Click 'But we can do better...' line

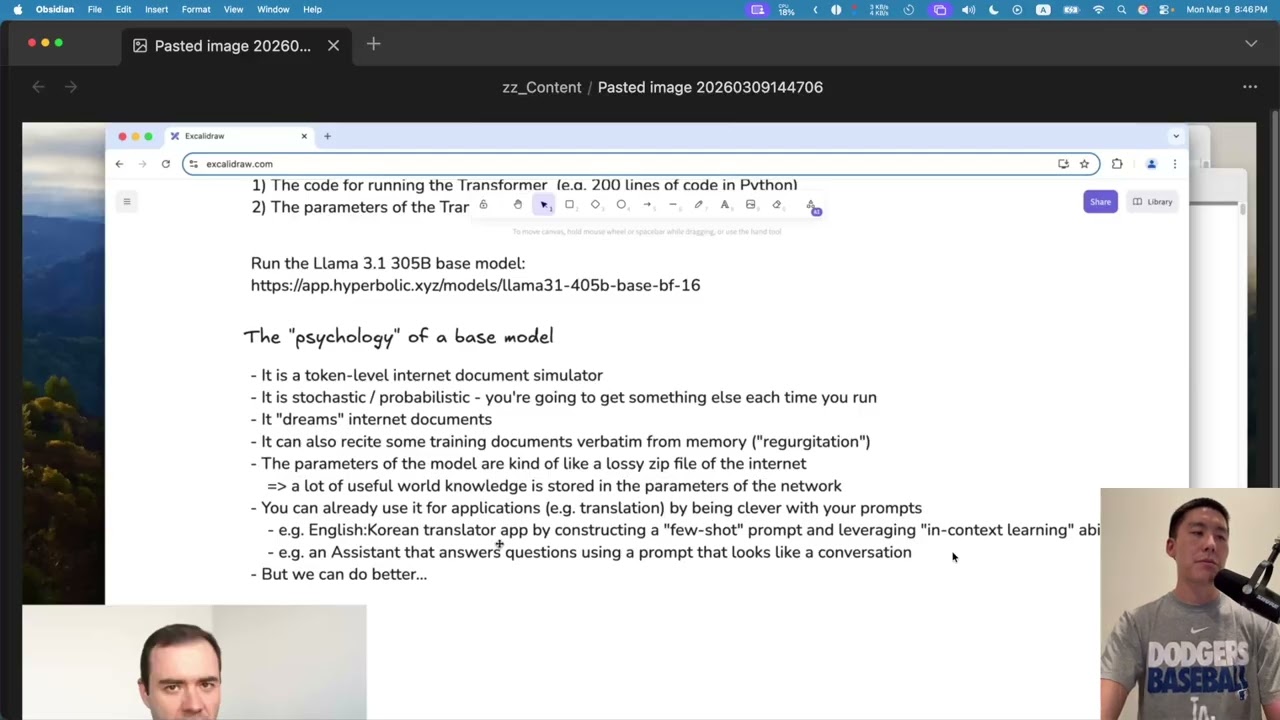point(339,575)
